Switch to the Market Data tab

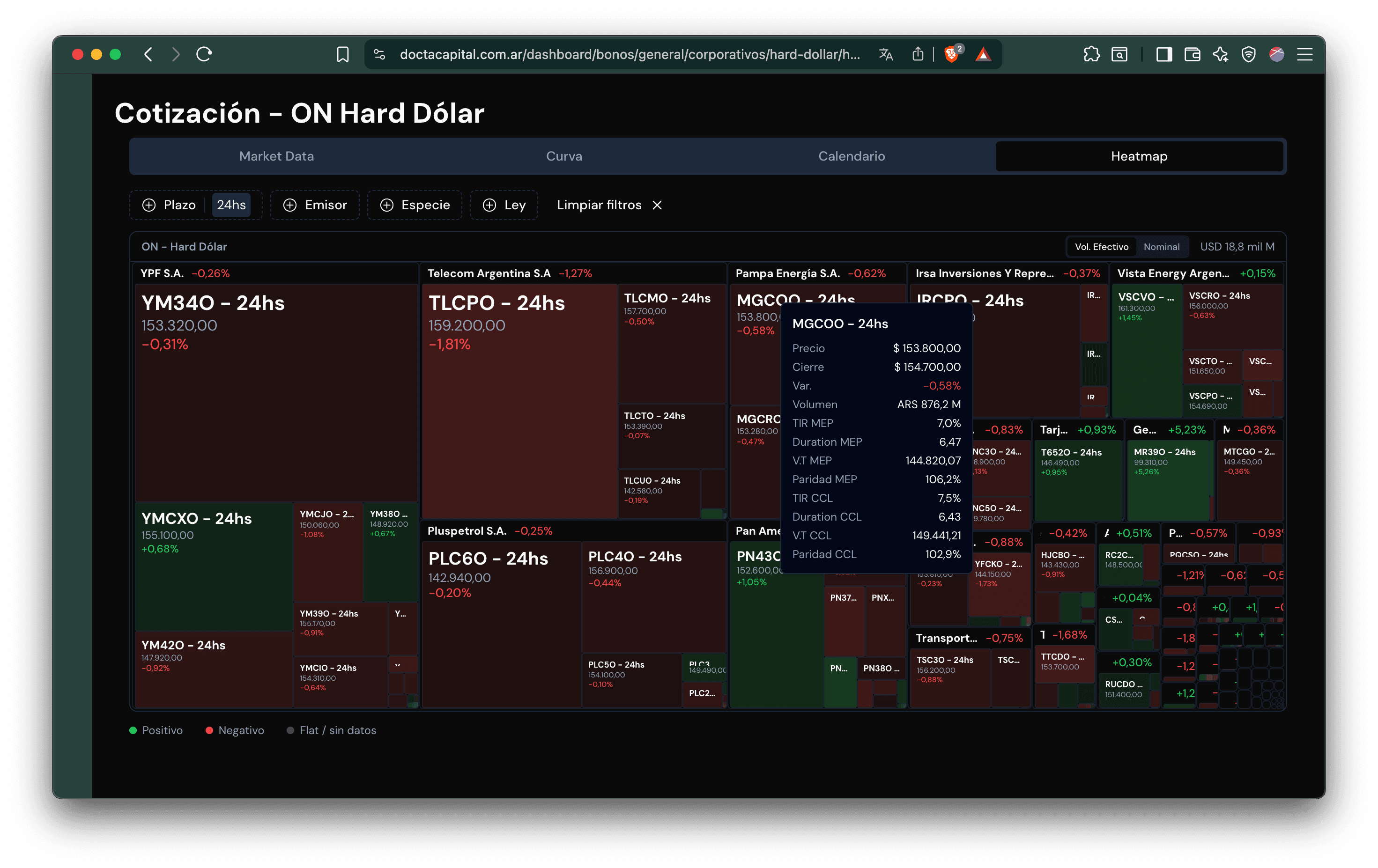tap(276, 156)
